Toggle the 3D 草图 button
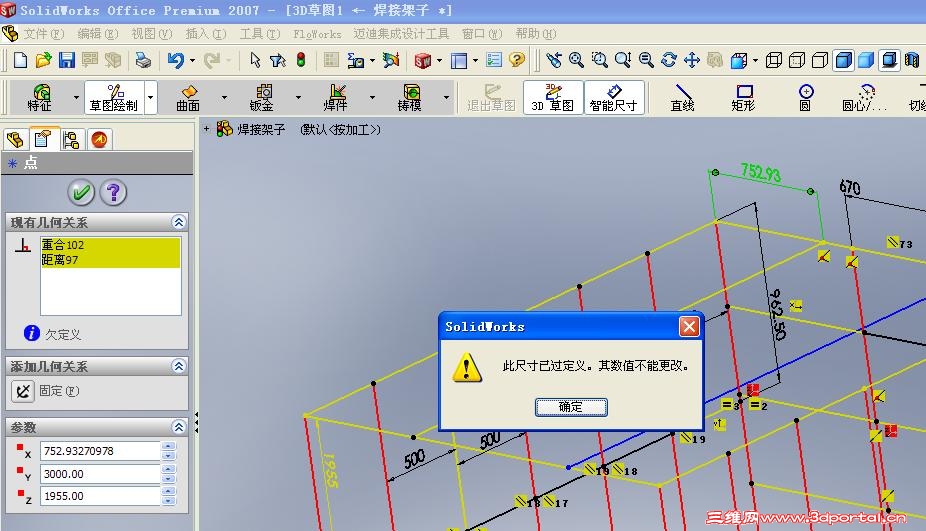This screenshot has width=926, height=531. point(553,97)
